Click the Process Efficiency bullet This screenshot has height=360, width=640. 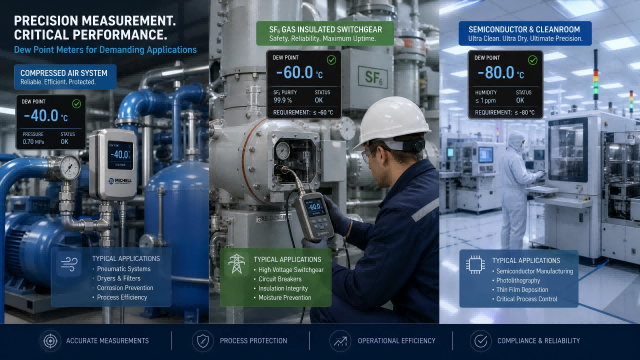(120, 298)
